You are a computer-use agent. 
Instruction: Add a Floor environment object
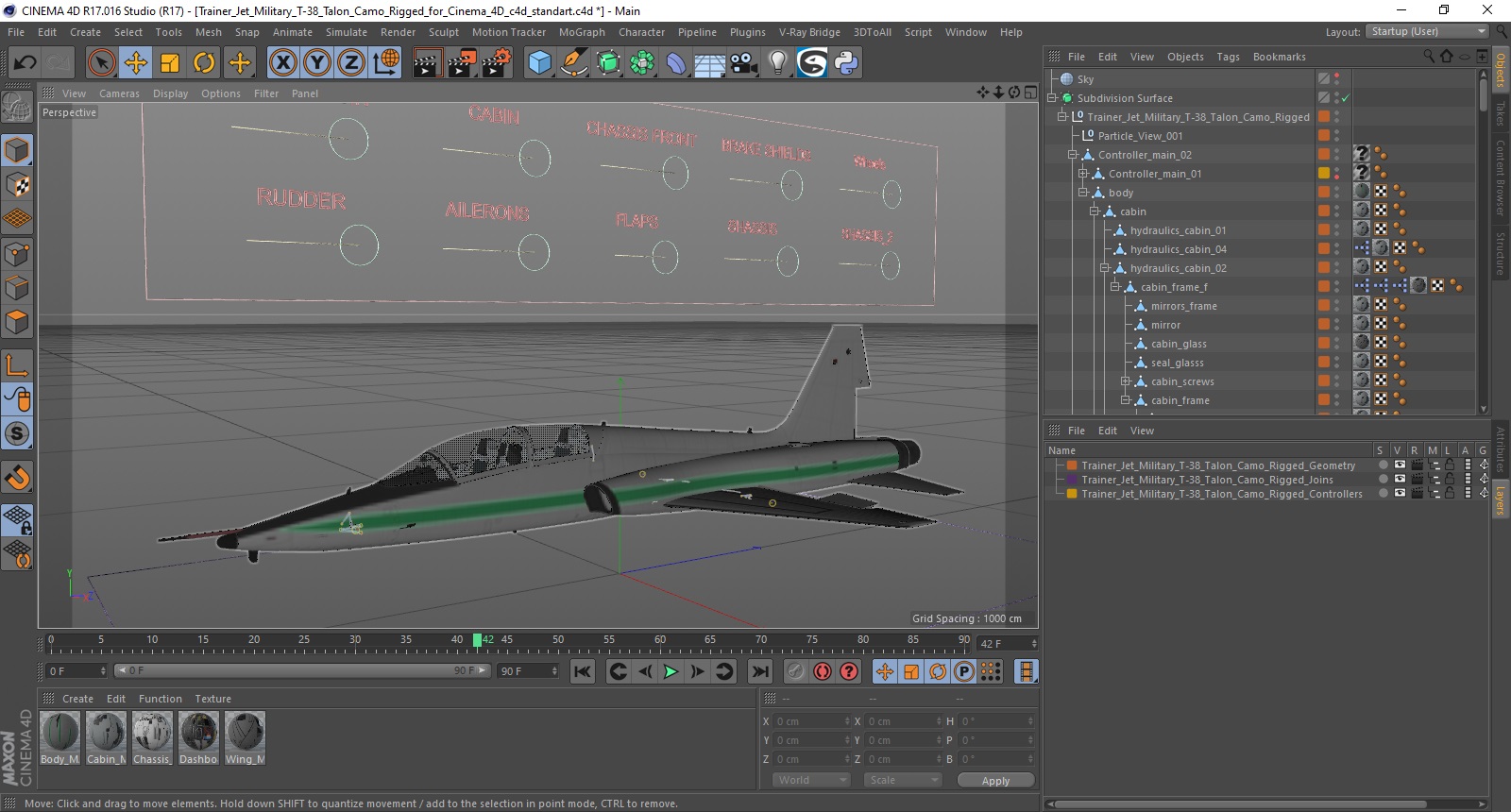point(709,63)
